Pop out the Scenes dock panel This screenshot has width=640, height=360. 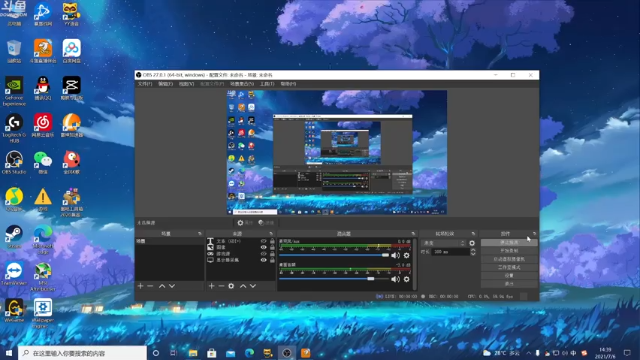pos(200,234)
